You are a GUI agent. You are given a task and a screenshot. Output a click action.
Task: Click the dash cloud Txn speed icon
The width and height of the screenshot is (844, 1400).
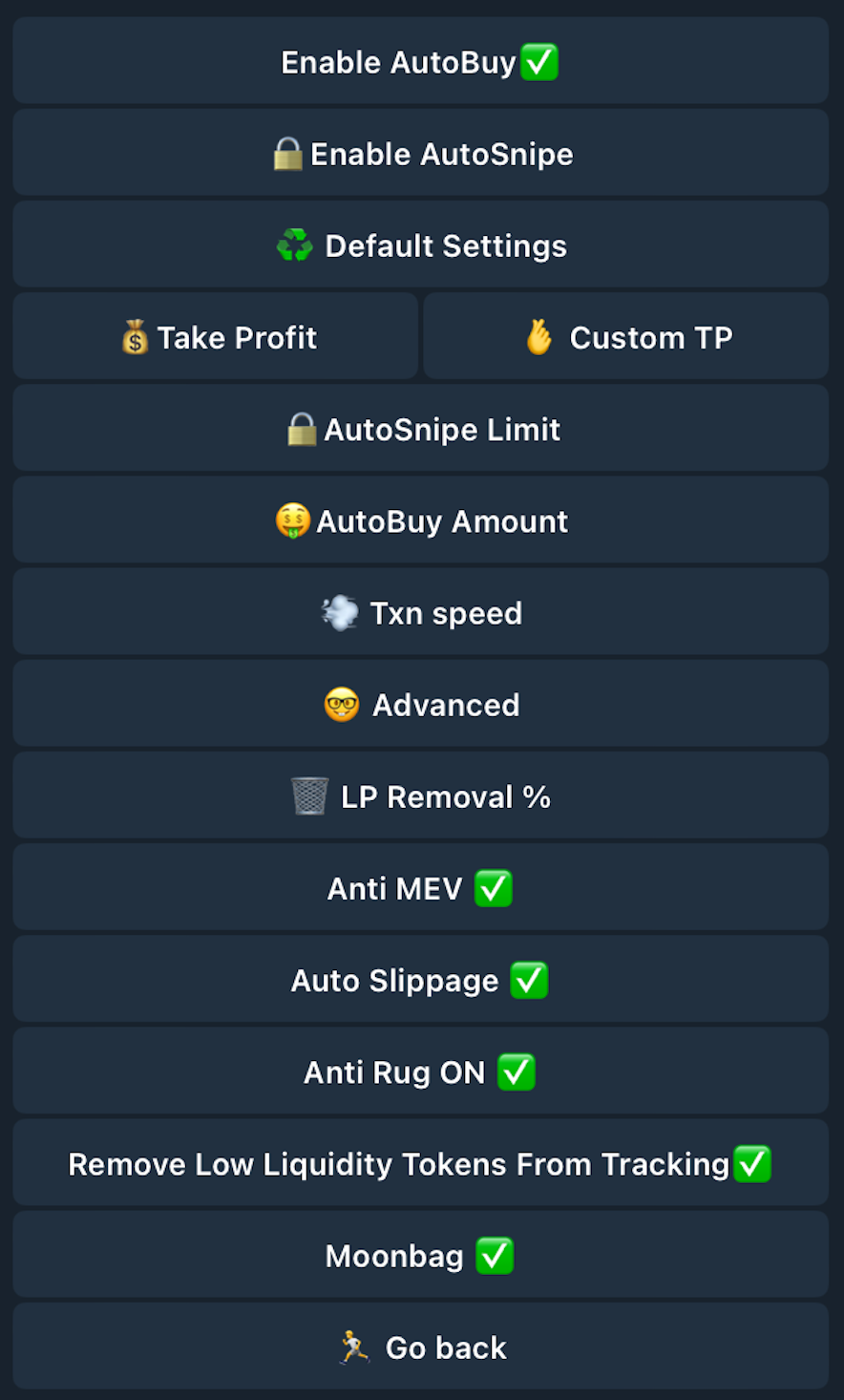pos(340,613)
